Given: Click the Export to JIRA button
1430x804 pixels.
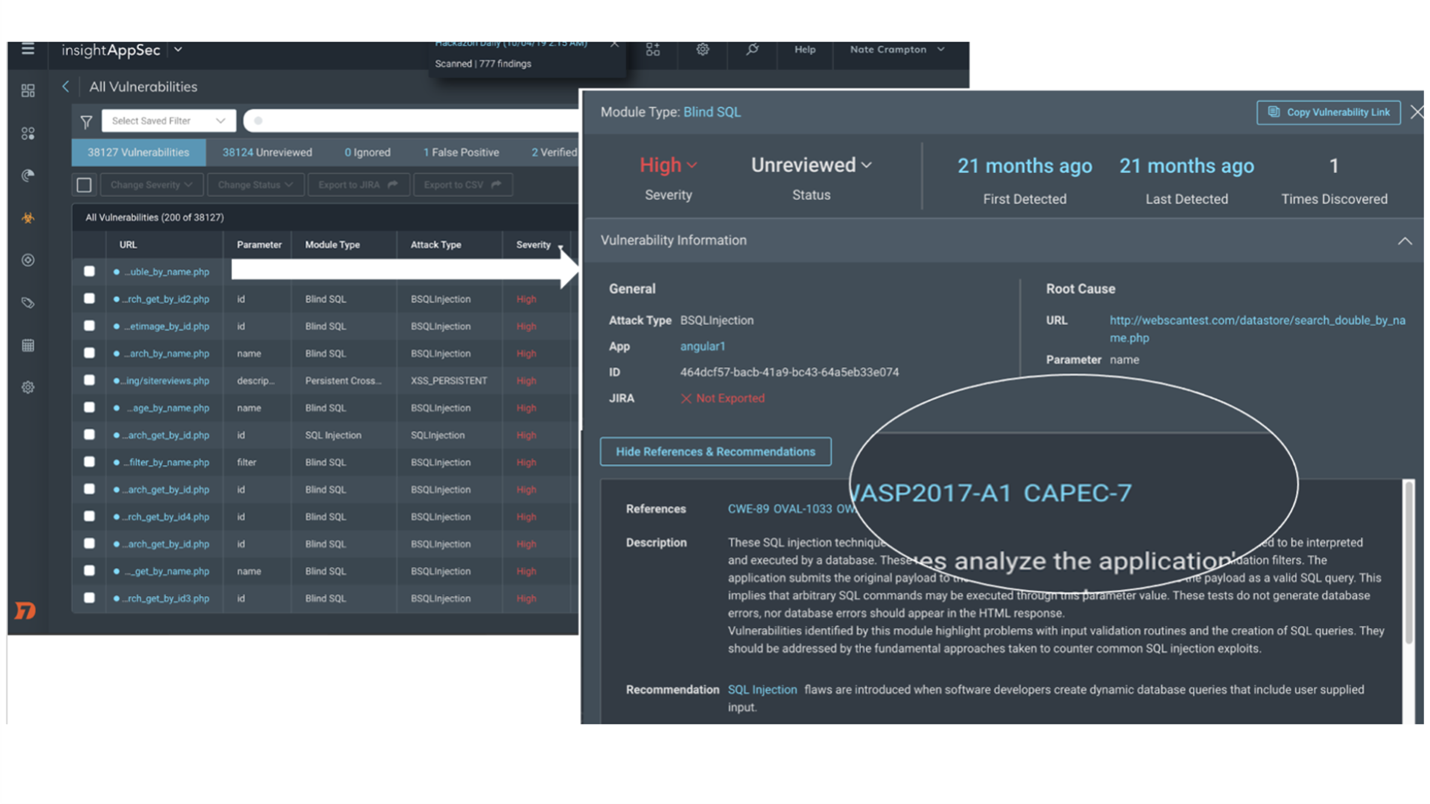Looking at the screenshot, I should point(358,185).
